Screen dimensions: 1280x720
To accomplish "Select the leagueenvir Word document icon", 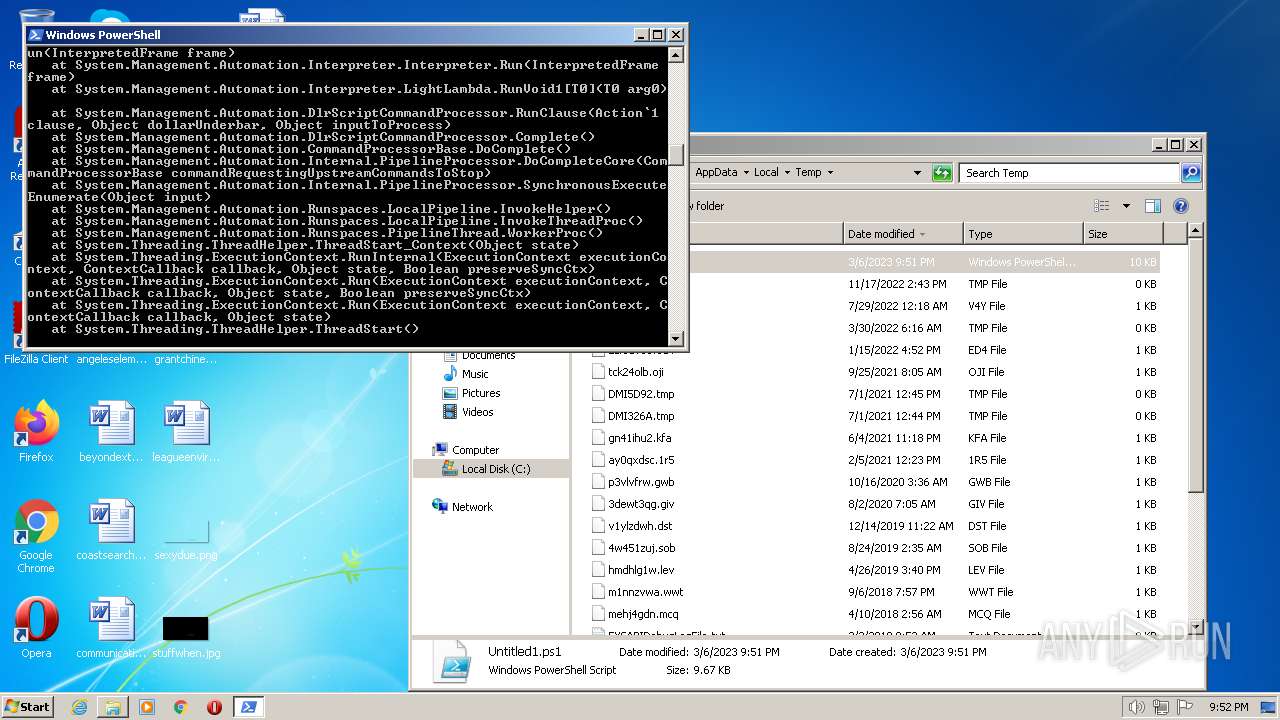I will (x=186, y=432).
